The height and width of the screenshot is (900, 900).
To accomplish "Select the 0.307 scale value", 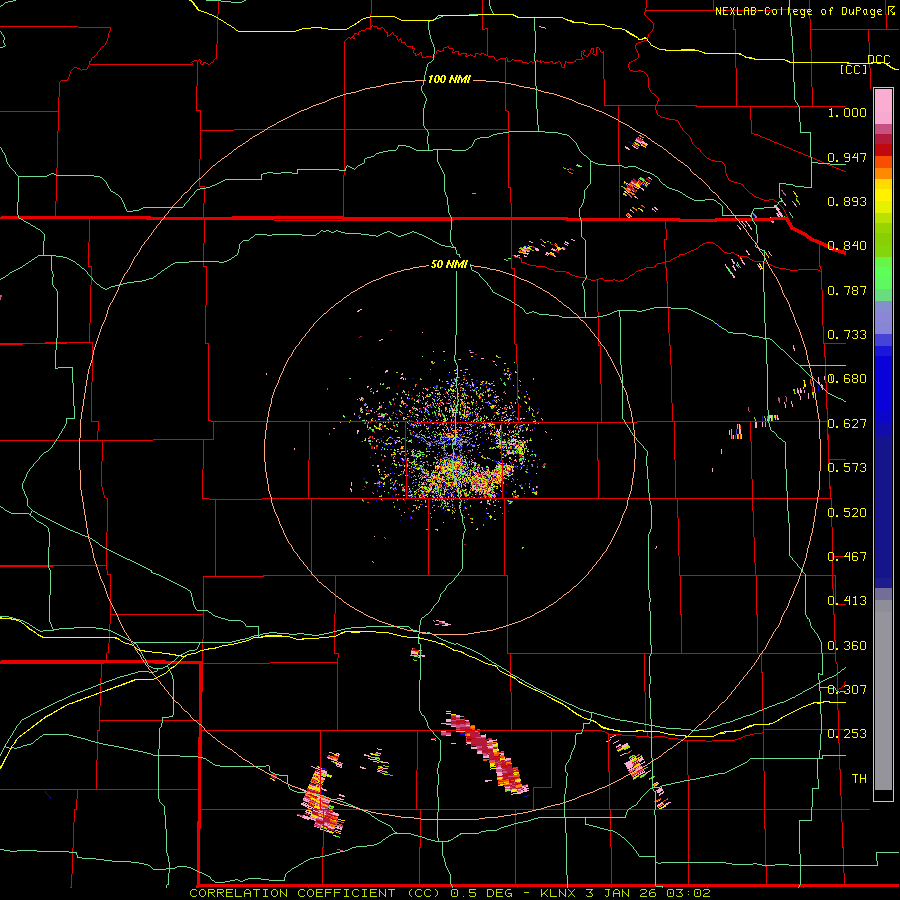I will [847, 690].
